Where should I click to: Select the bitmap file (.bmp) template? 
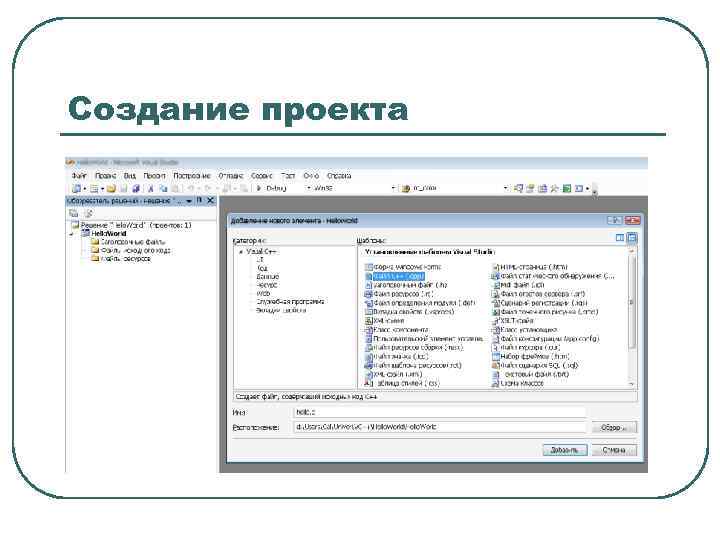point(545,312)
